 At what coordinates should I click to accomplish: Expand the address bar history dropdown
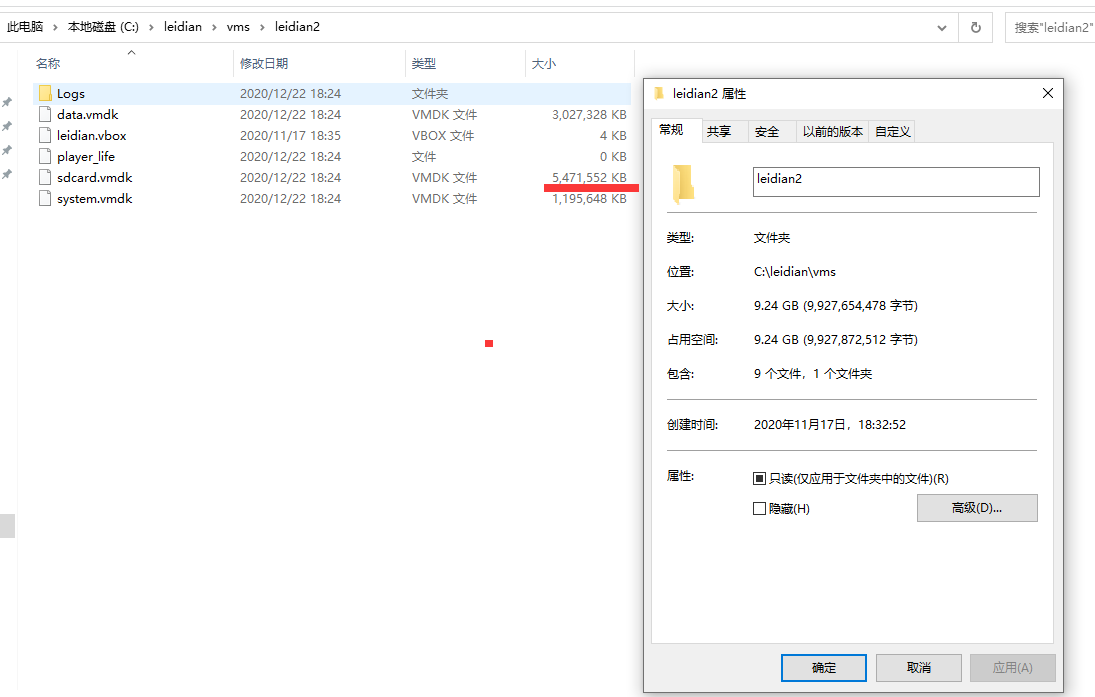[941, 28]
